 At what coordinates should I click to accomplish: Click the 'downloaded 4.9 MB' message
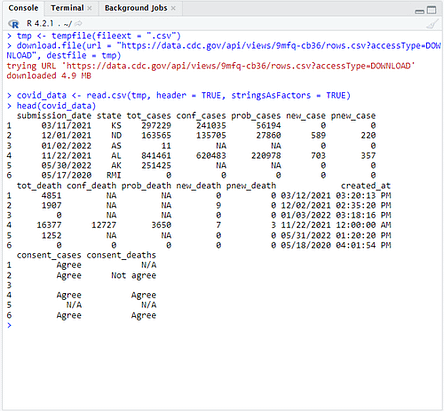coord(49,76)
